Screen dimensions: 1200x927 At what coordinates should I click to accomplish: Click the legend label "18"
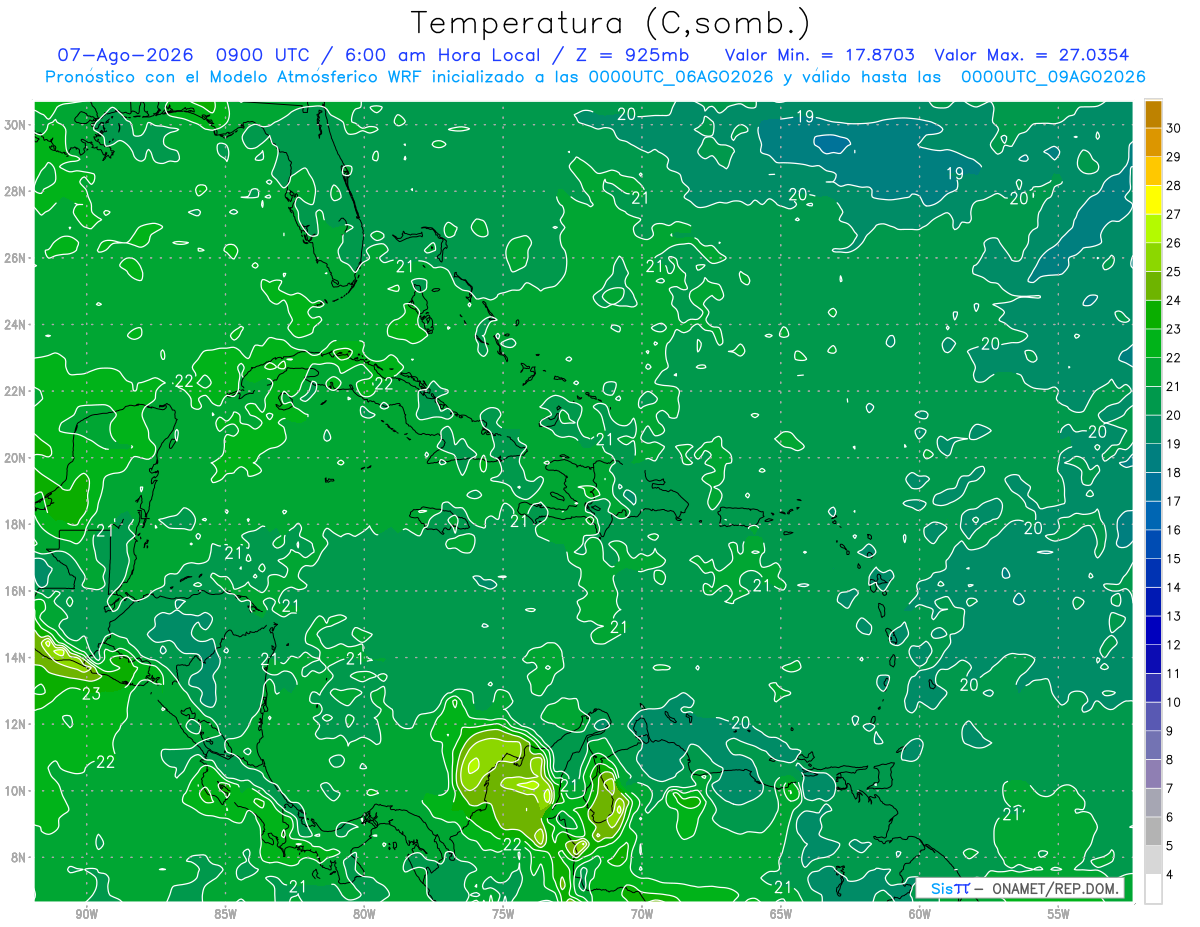[x=1174, y=472]
